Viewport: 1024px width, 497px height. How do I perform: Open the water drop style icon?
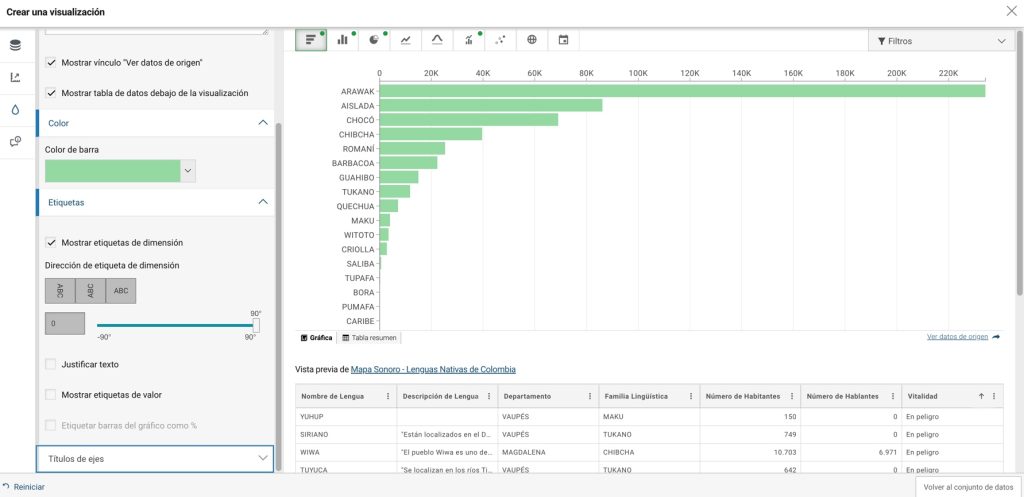click(16, 110)
